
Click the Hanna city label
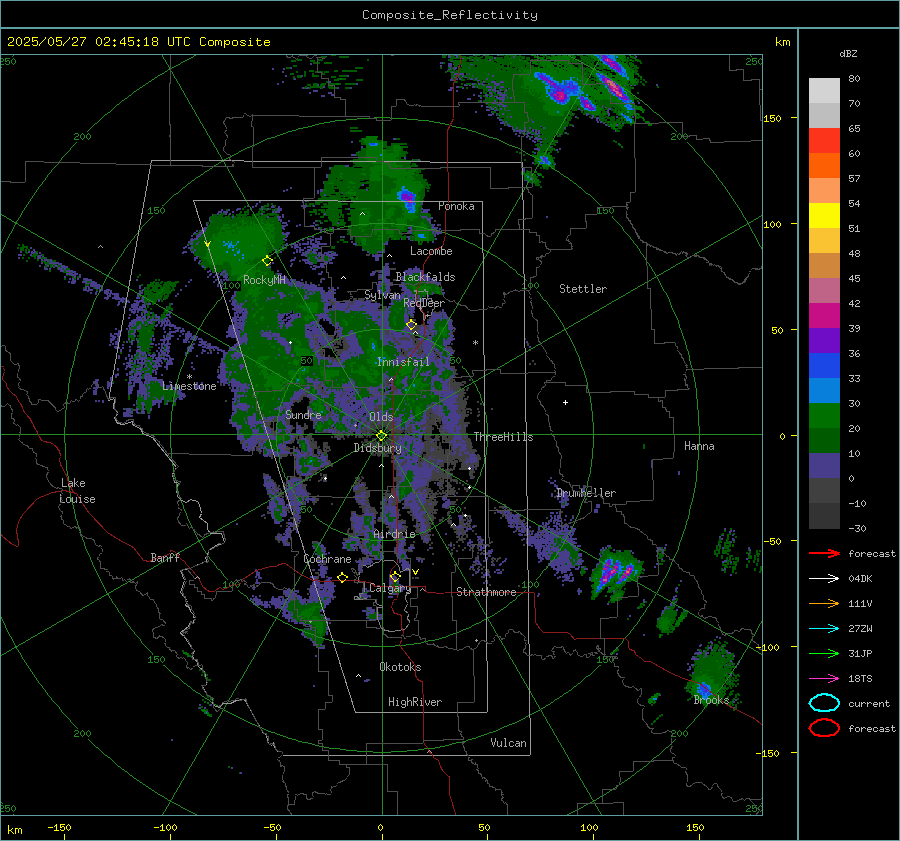699,445
